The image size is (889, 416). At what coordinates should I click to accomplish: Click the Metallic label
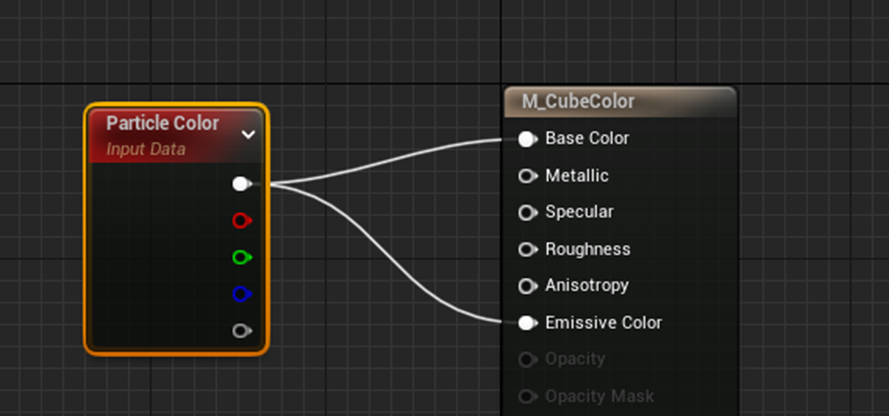(x=577, y=176)
